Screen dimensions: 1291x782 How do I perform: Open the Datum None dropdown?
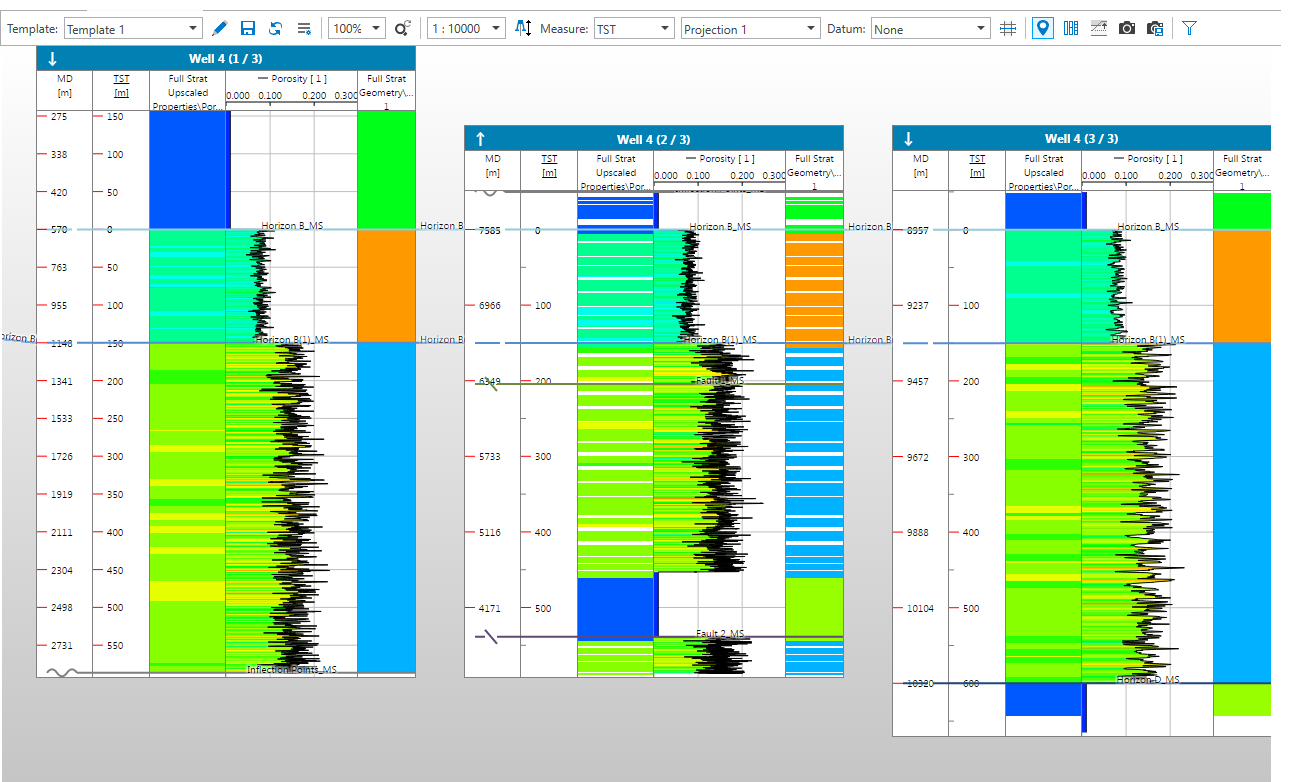point(930,29)
